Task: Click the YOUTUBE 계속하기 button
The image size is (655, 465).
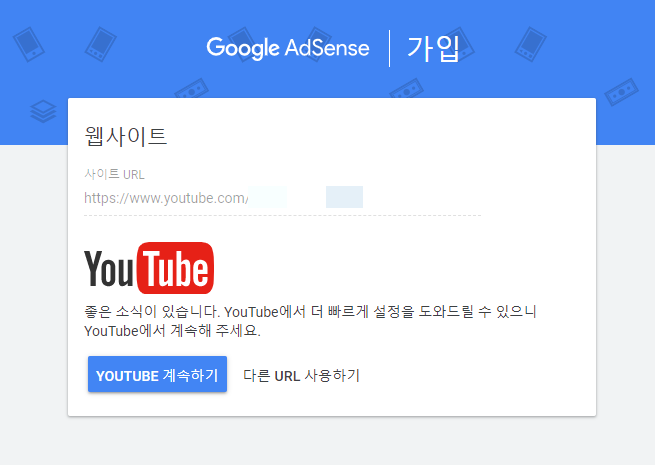Action: point(157,374)
